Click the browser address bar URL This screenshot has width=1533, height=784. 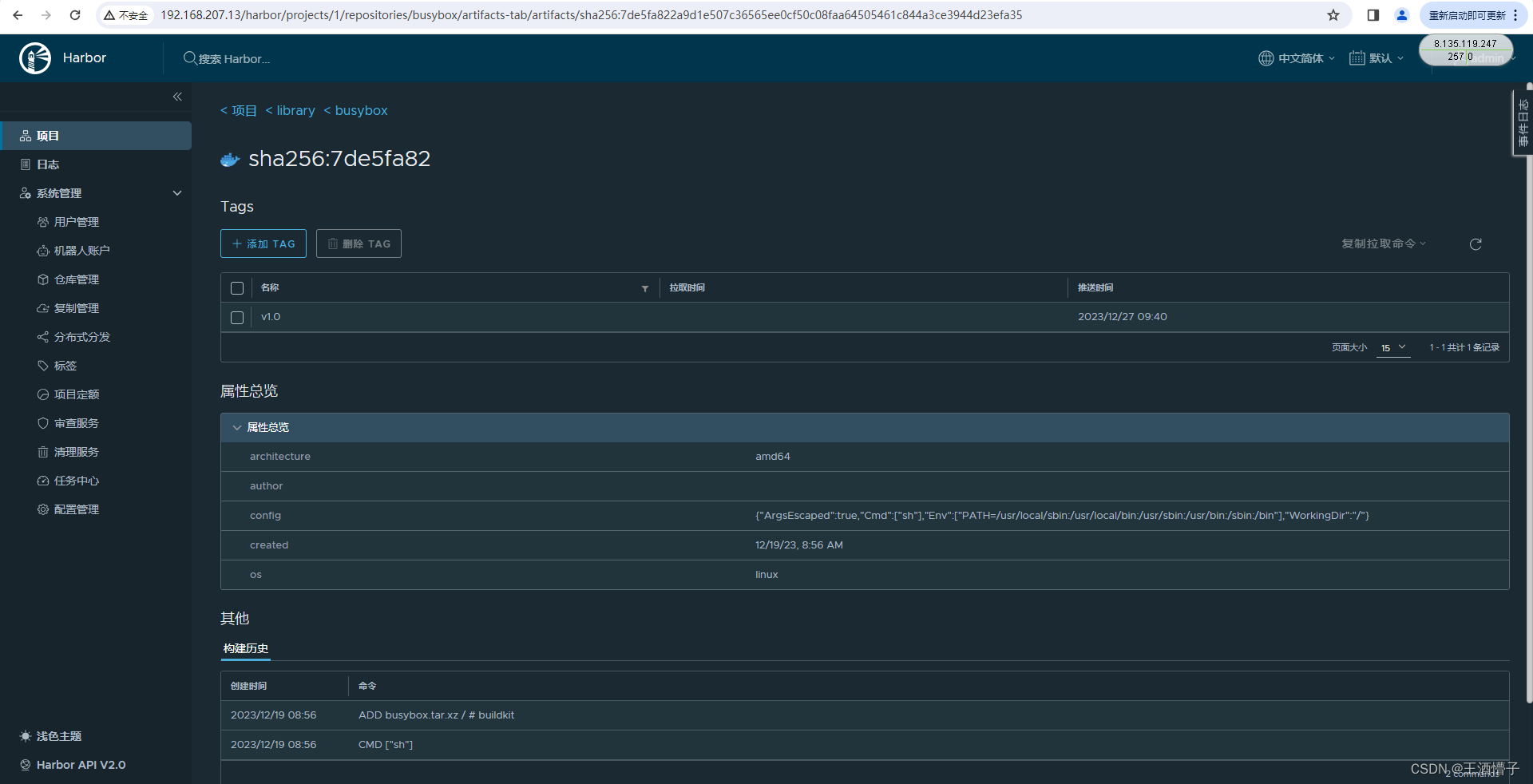tap(591, 15)
